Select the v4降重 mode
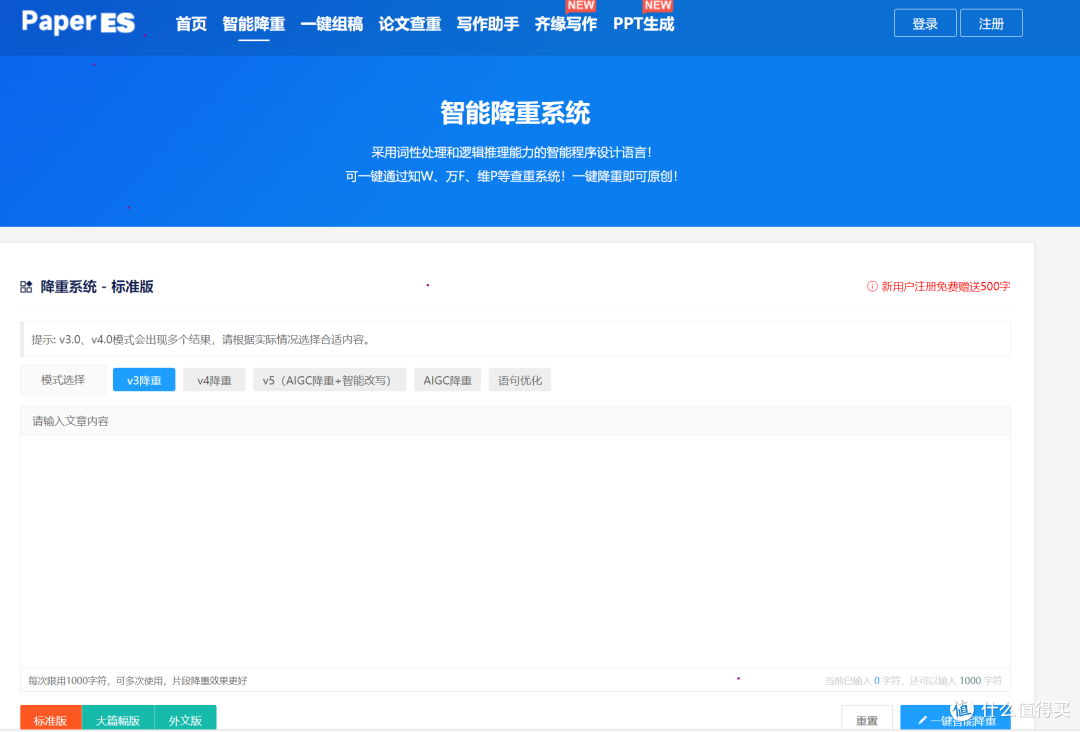 [214, 380]
